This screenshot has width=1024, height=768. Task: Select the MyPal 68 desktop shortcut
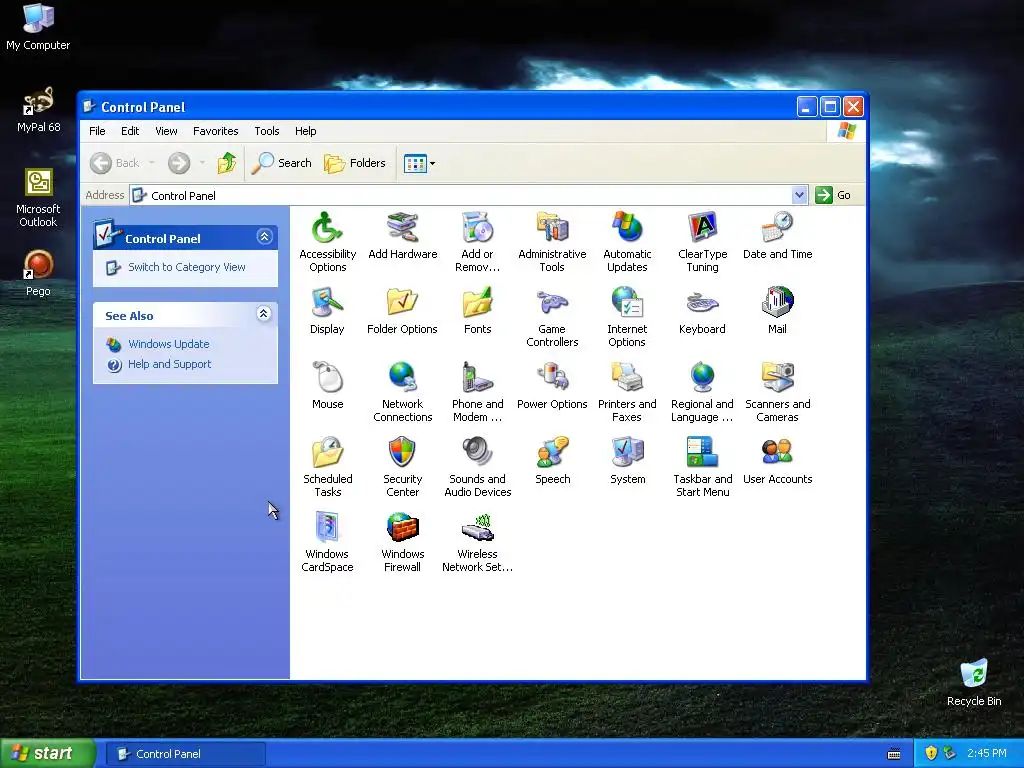click(39, 110)
